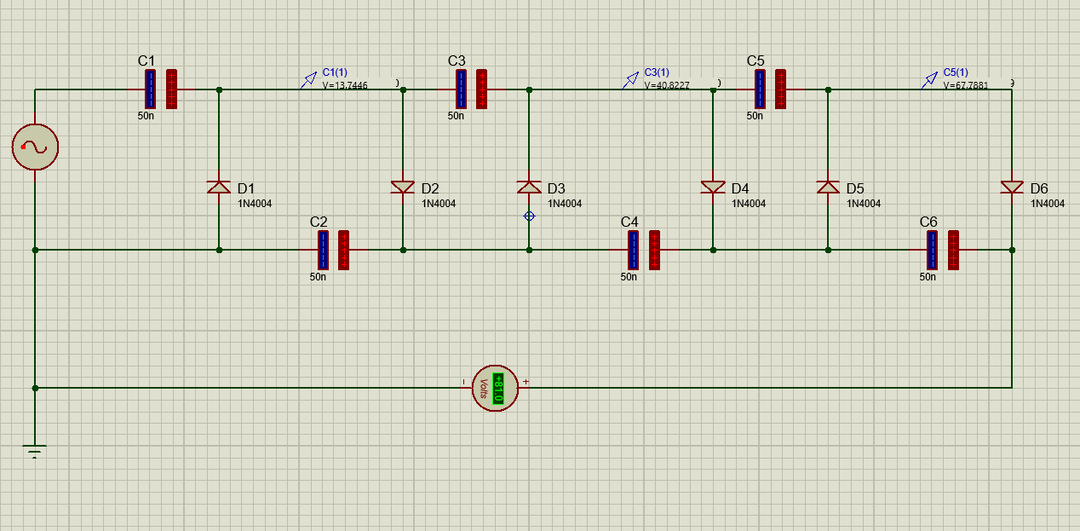Viewport: 1080px width, 531px height.
Task: Click the C3(1) voltage probe arrow
Action: pos(630,81)
